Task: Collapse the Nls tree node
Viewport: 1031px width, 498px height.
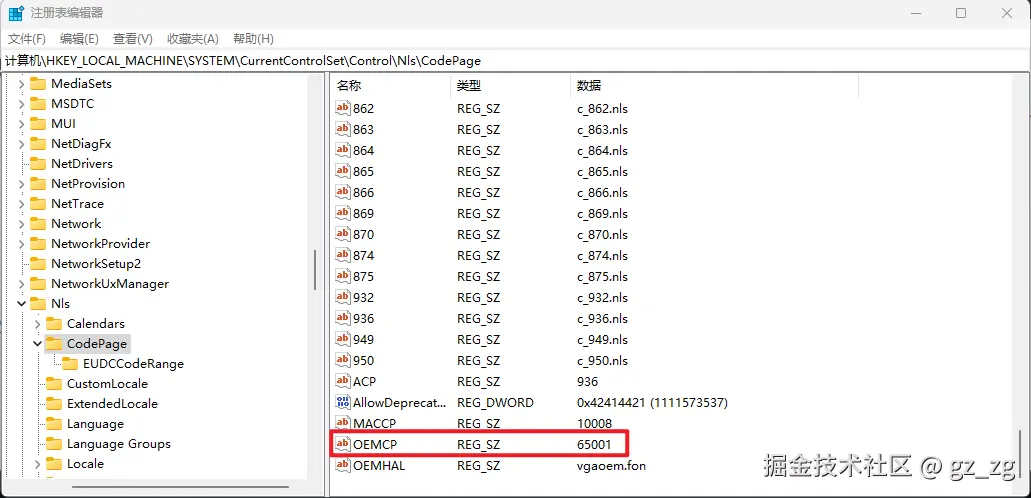Action: click(22, 304)
